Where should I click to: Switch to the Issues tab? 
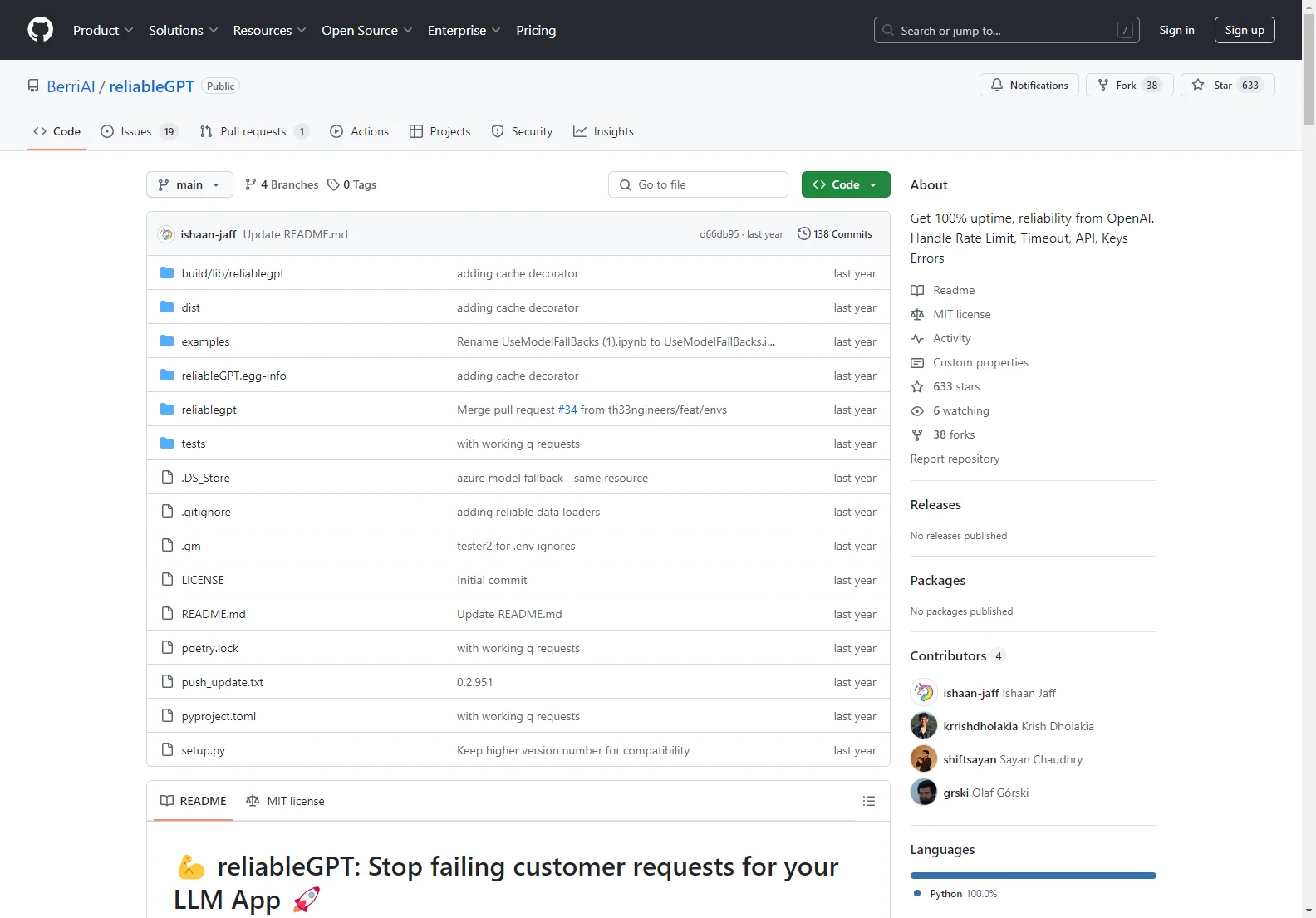coord(139,131)
